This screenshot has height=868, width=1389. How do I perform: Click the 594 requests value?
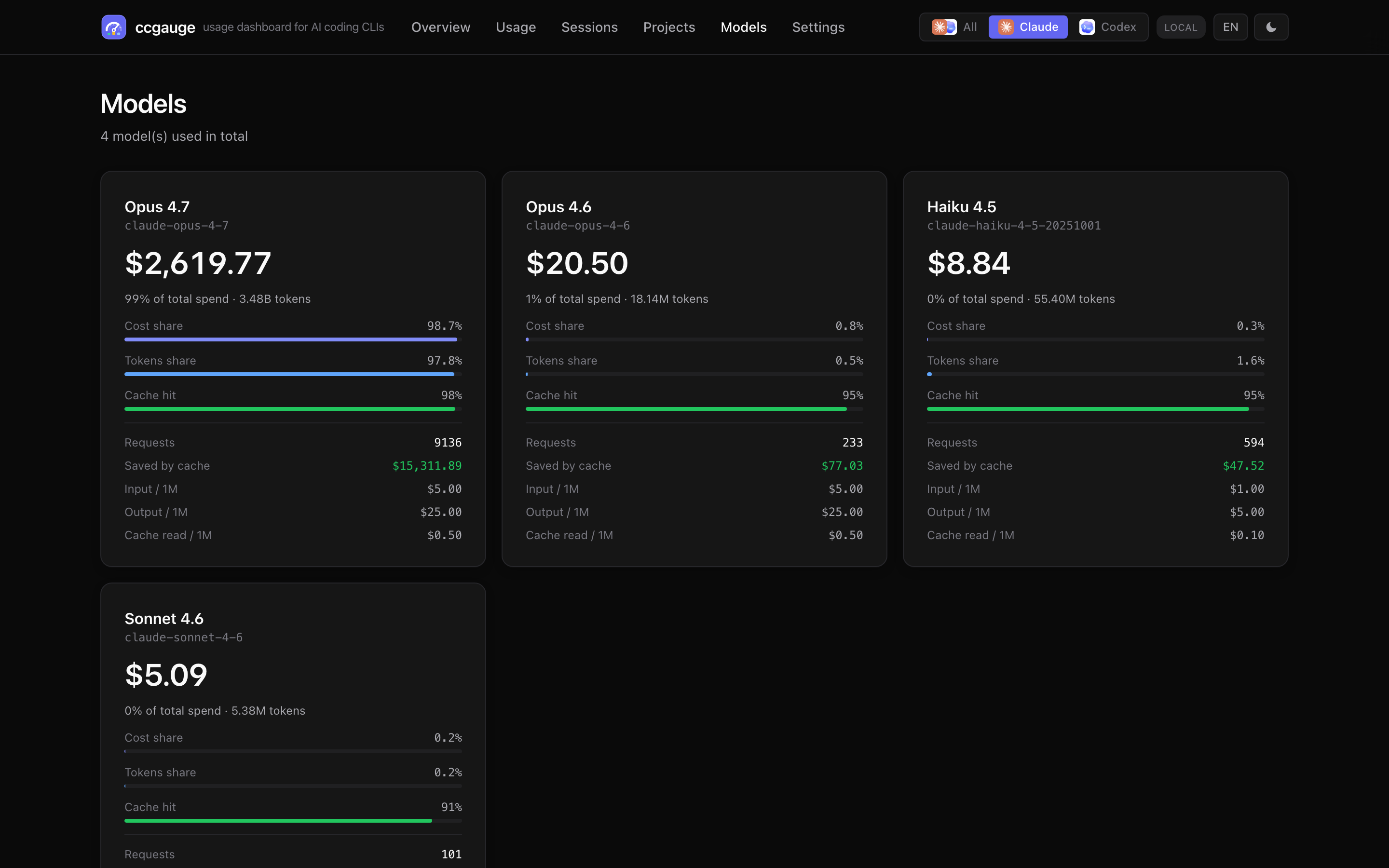[1253, 443]
